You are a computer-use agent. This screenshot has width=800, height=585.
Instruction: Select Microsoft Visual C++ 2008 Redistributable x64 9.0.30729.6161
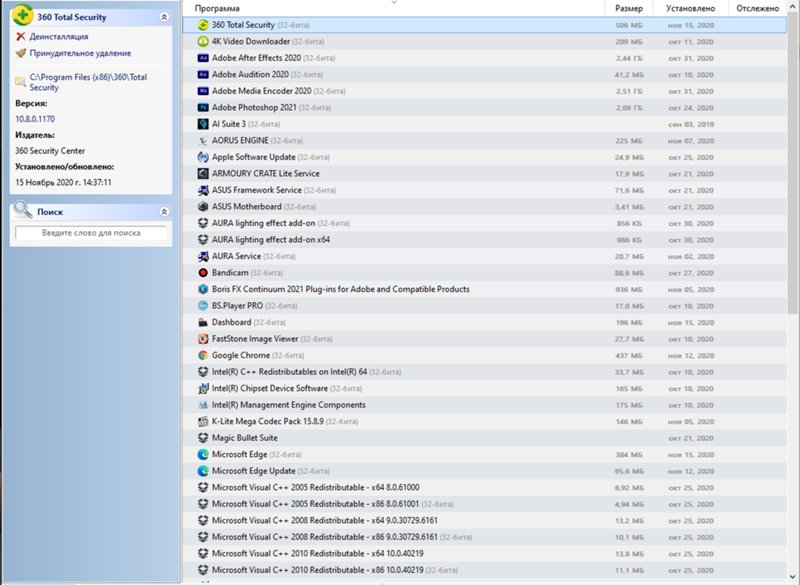click(x=484, y=521)
